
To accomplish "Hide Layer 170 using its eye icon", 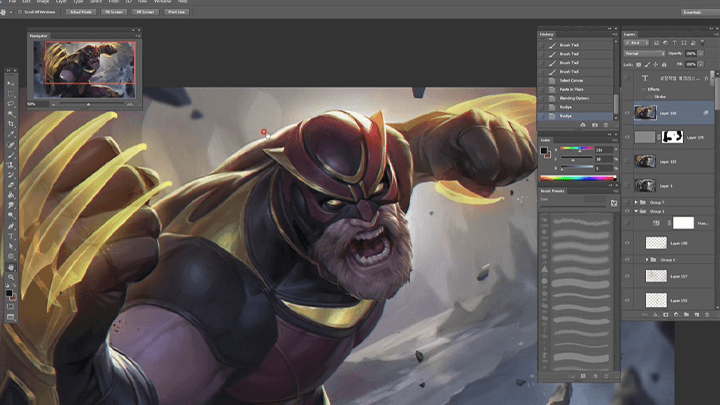I will coord(627,137).
